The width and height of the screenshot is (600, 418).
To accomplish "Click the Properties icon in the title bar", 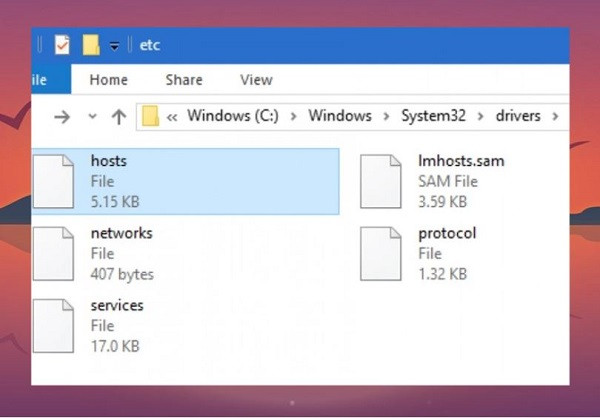I will click(62, 45).
